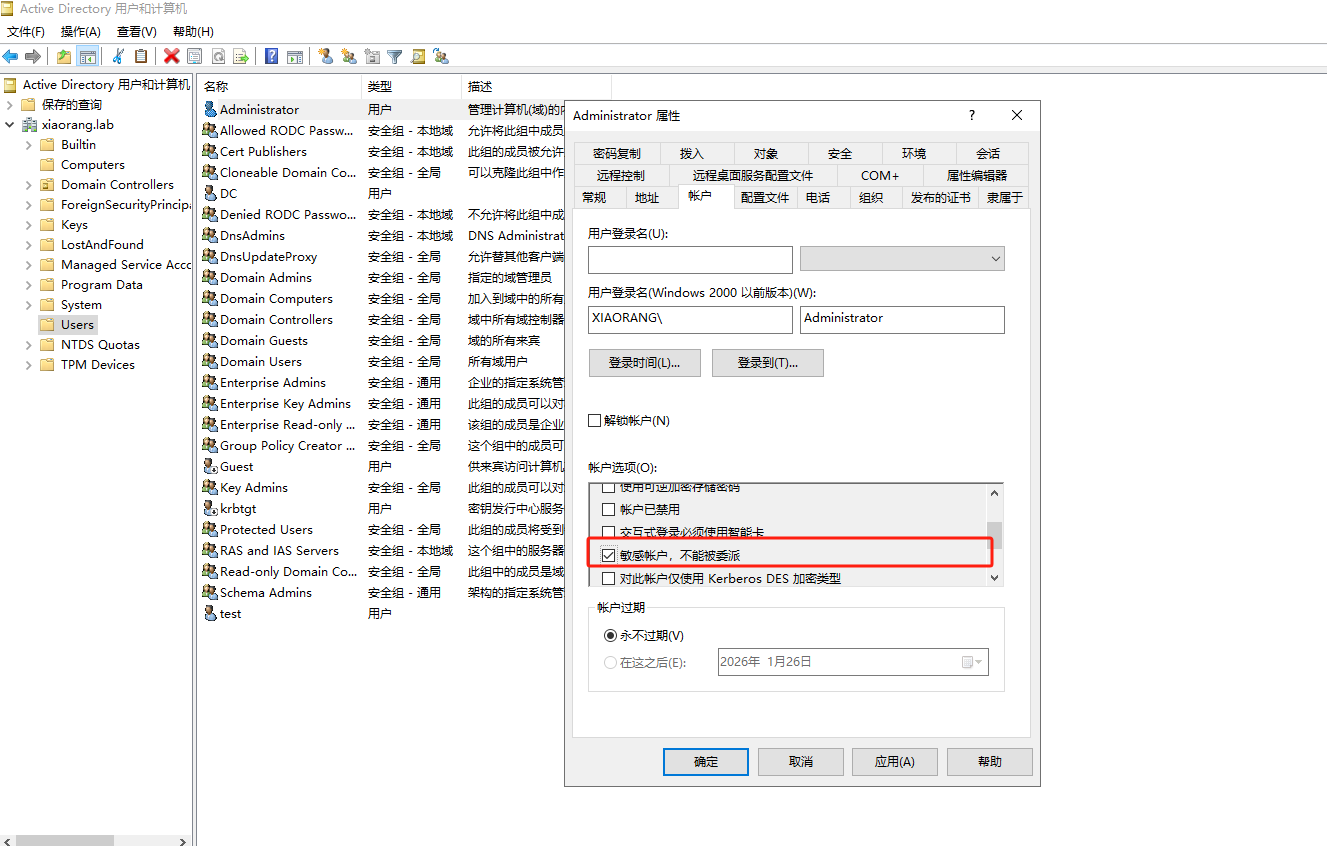This screenshot has height=846, width=1327.
Task: Click the Domain Controllers folder icon in tree
Action: pos(47,184)
